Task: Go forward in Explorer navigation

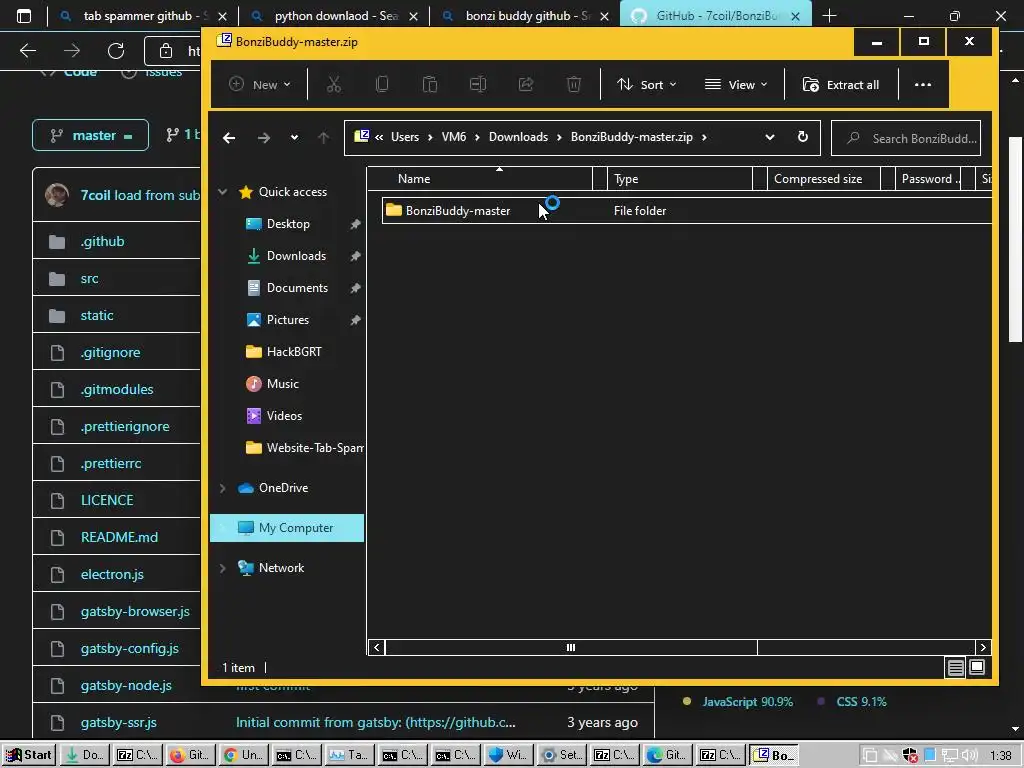Action: pos(264,137)
